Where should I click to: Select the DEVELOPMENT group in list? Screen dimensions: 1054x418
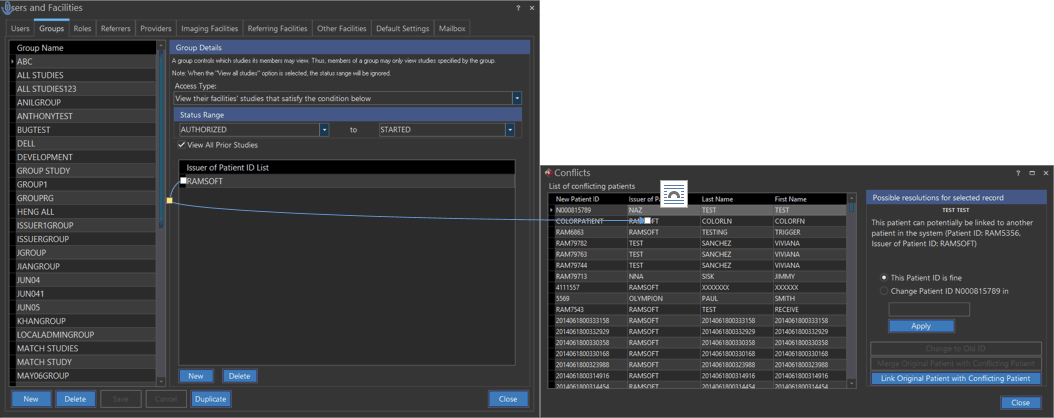[x=45, y=157]
